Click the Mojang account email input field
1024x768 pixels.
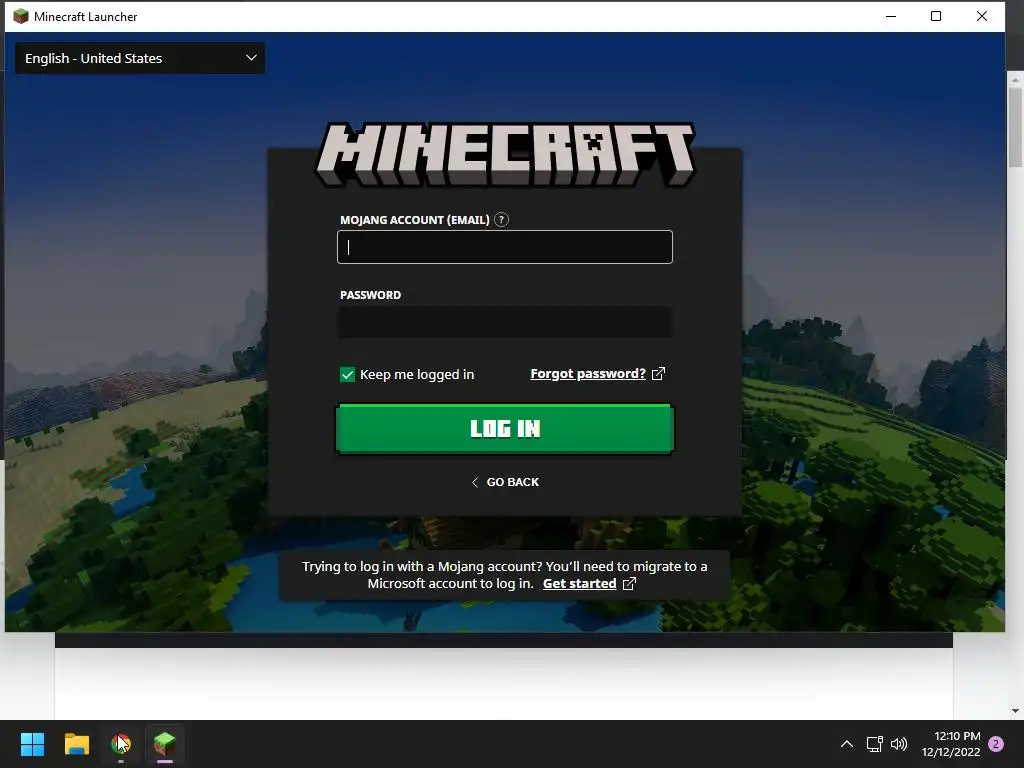pyautogui.click(x=504, y=247)
